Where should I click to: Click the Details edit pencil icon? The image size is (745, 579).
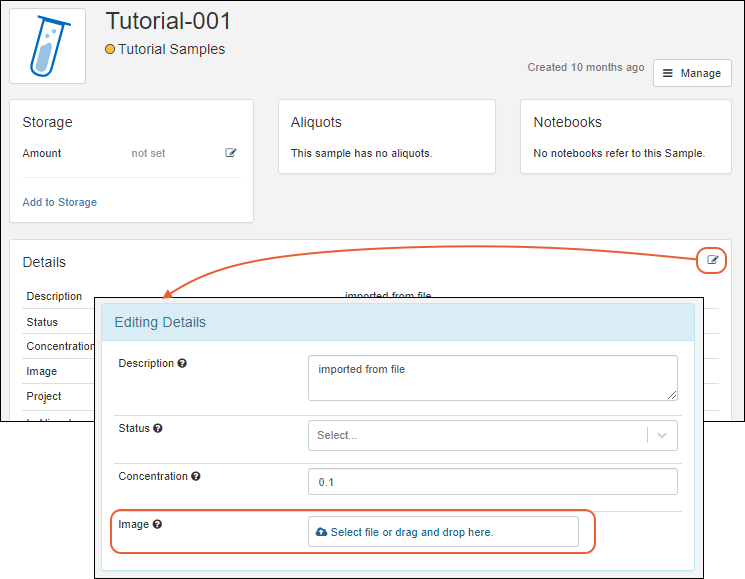(x=712, y=260)
